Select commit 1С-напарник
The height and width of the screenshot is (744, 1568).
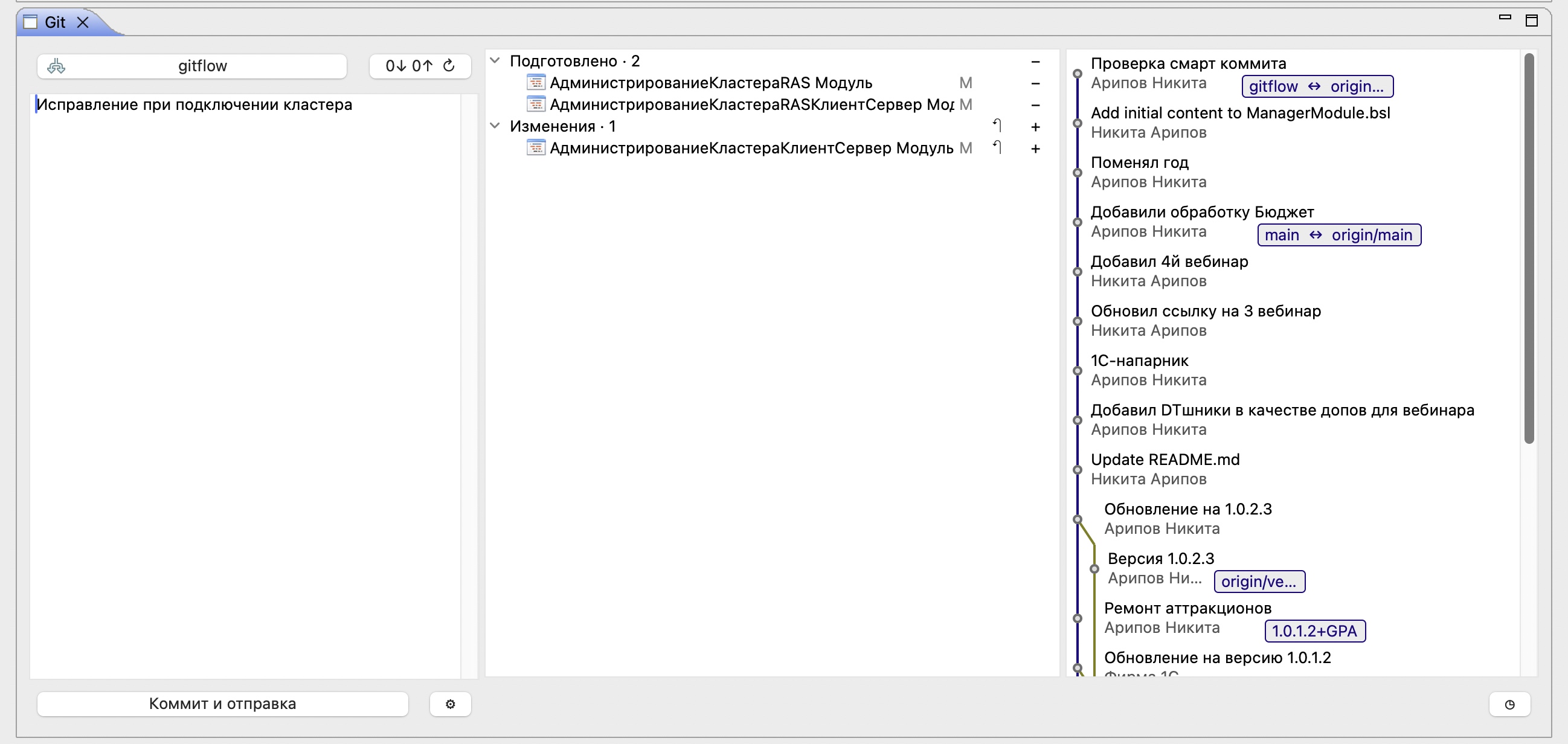click(x=1140, y=361)
